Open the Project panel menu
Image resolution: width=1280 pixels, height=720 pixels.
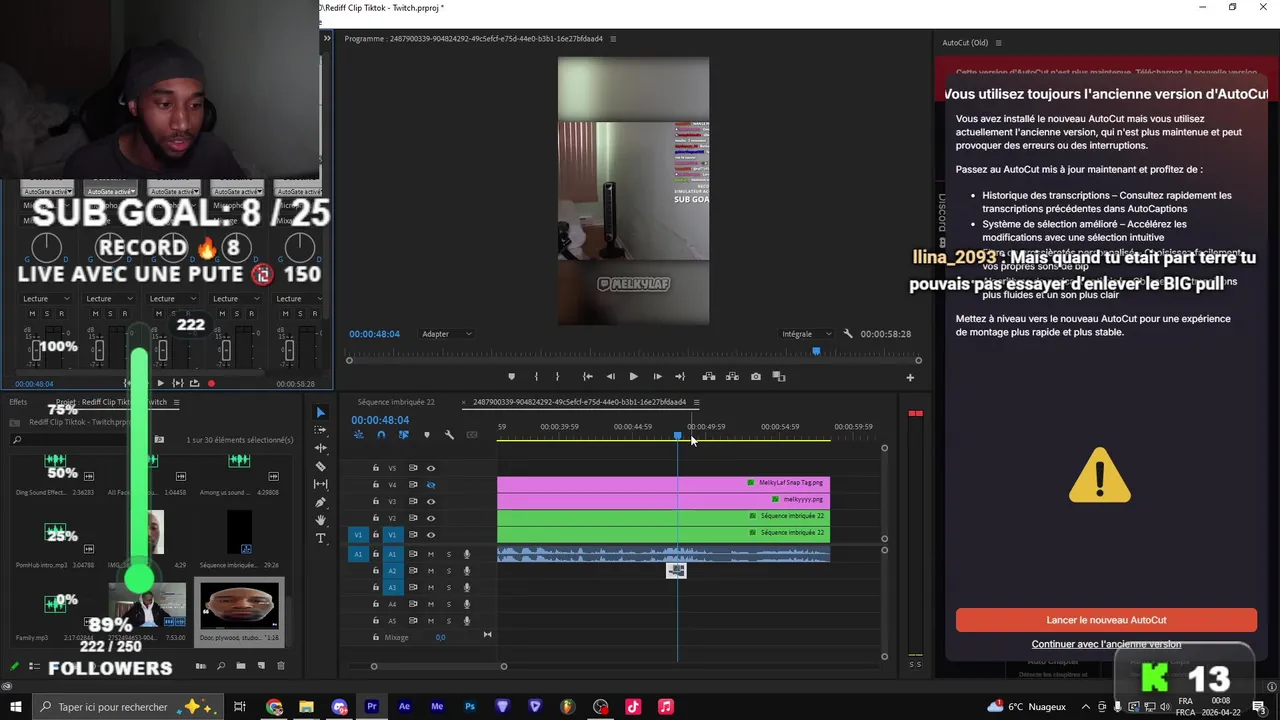click(x=176, y=402)
